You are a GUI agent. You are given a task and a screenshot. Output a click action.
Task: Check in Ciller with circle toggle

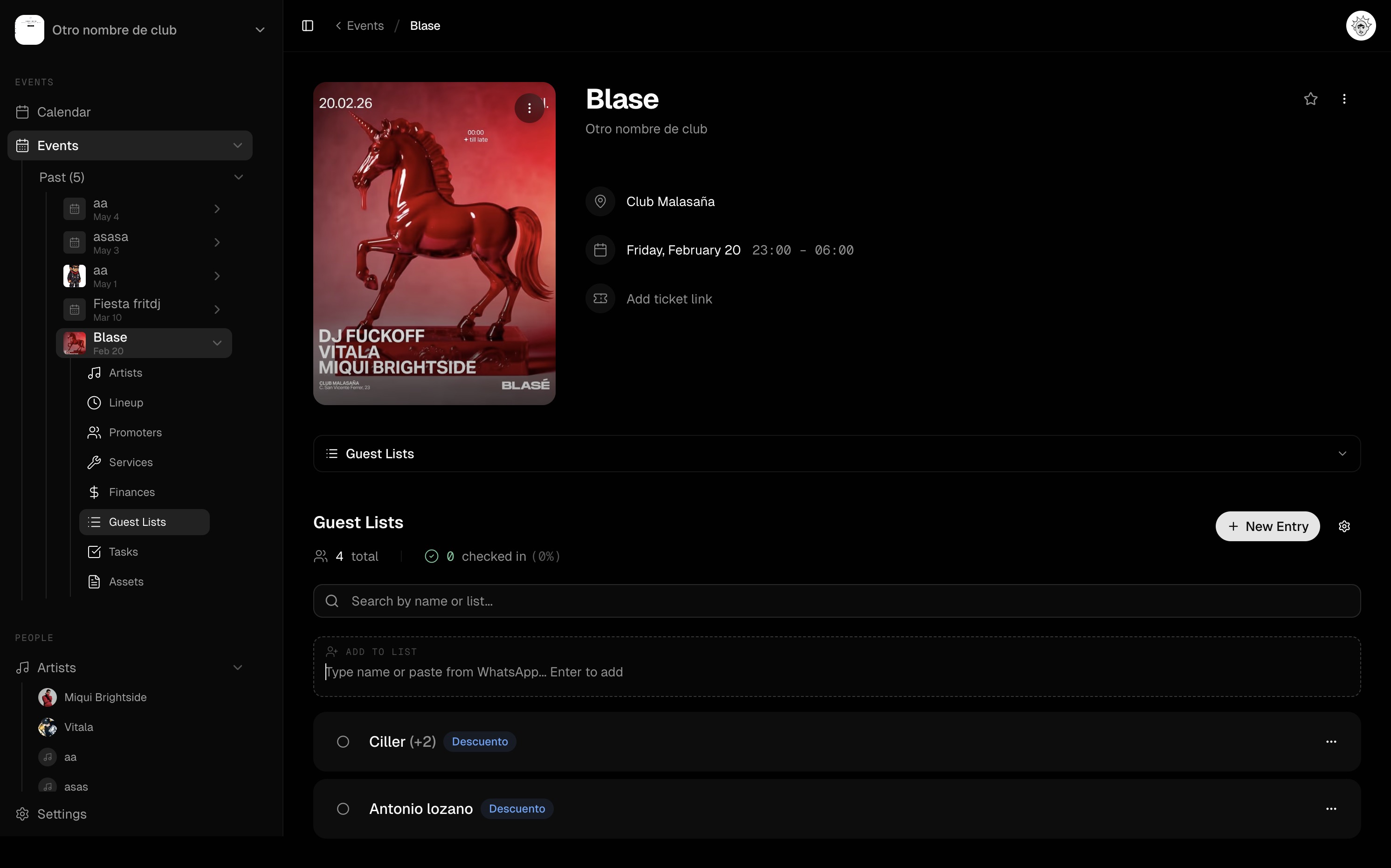[343, 742]
